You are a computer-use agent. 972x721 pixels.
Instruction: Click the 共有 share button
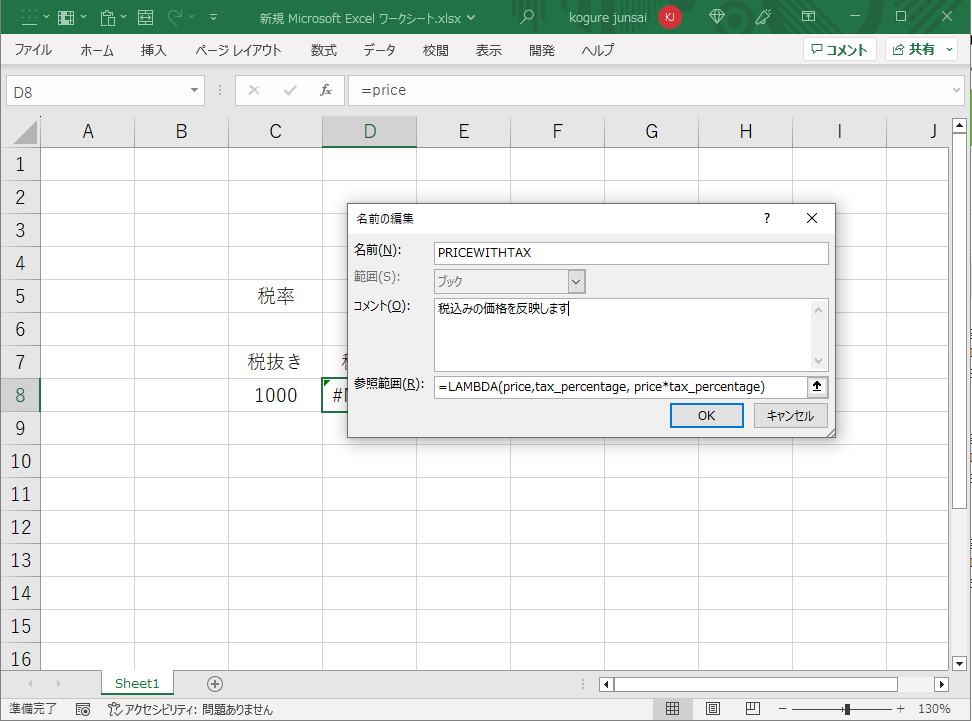coord(914,50)
